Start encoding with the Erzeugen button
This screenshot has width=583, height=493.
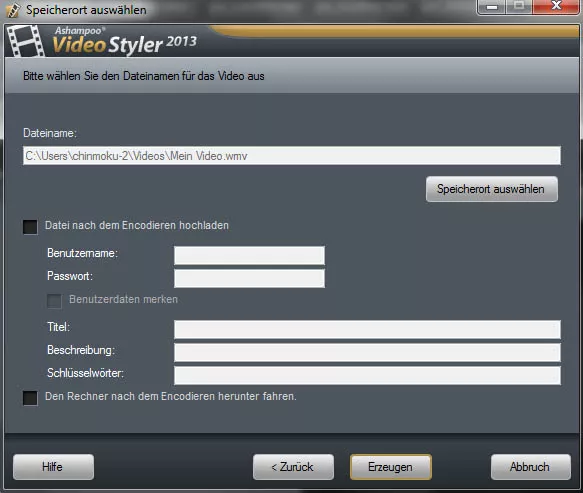[x=391, y=467]
